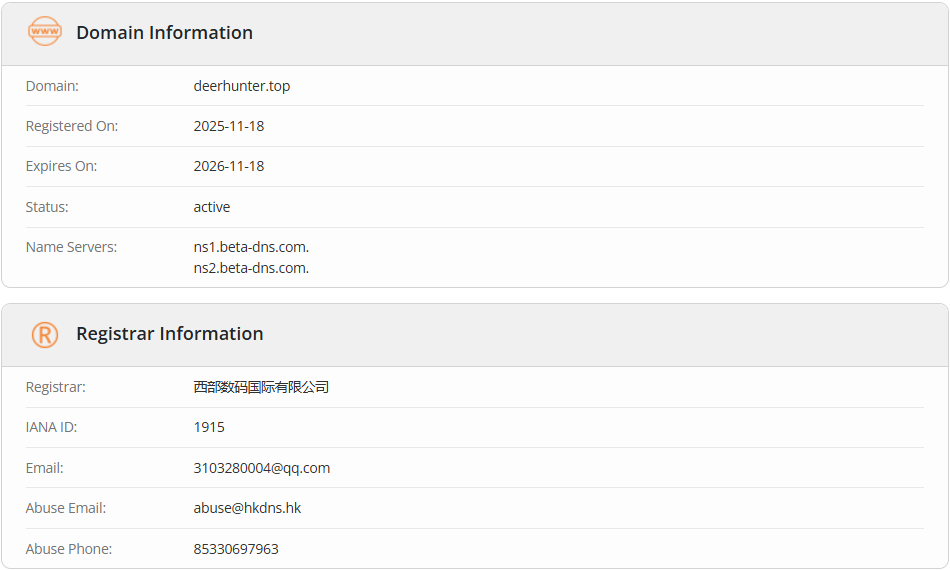Click the Abuse Phone field label

(69, 549)
